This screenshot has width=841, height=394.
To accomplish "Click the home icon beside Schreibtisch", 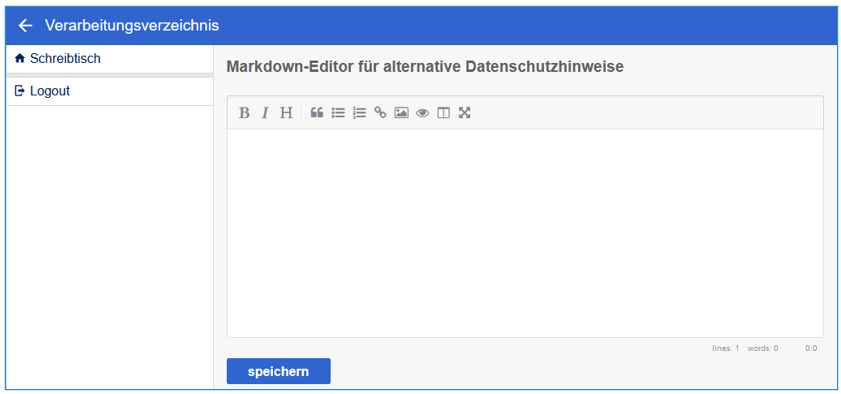I will [x=20, y=58].
